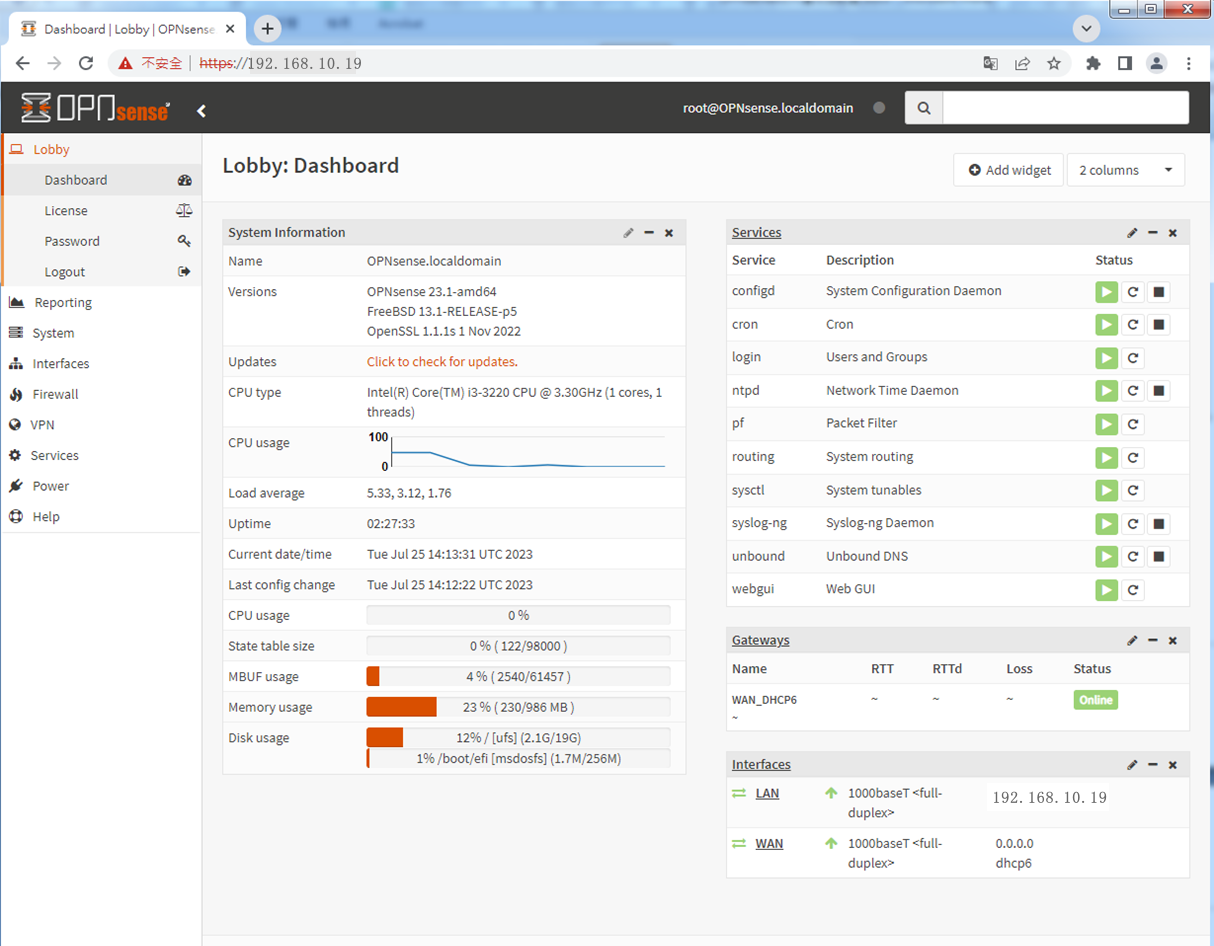Restart the routing service

click(1133, 458)
